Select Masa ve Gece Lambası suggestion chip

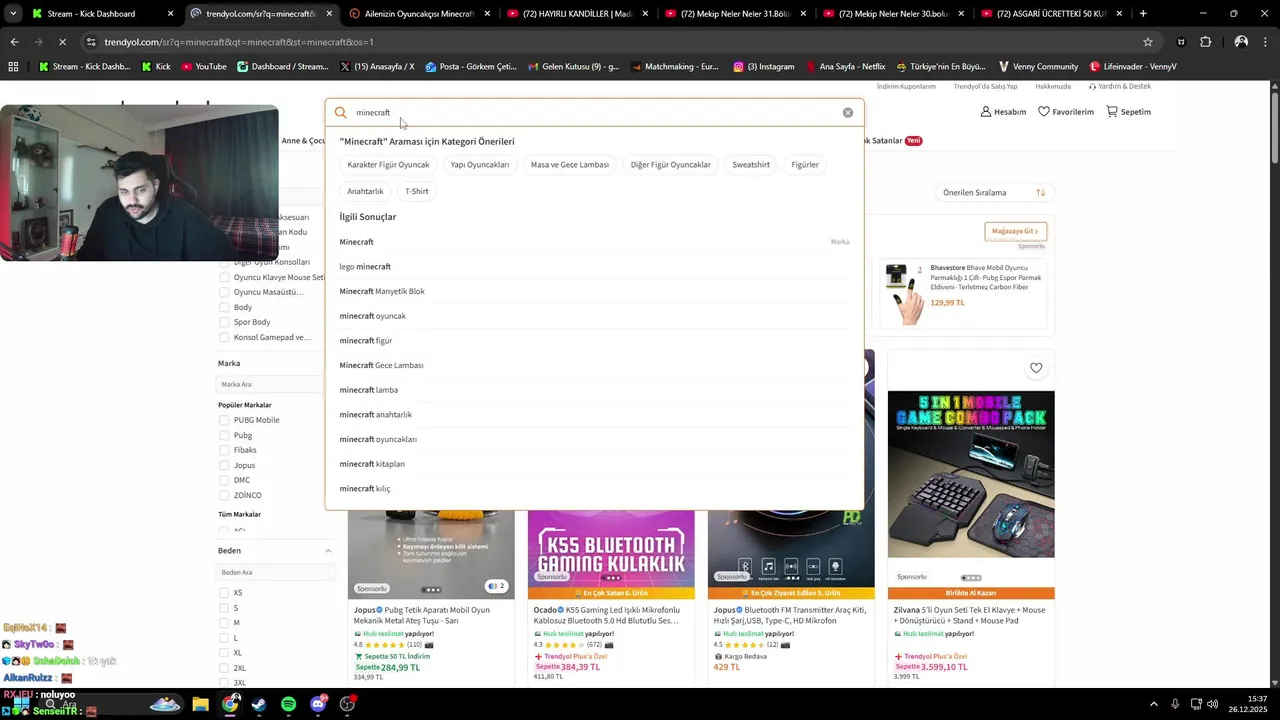[570, 165]
